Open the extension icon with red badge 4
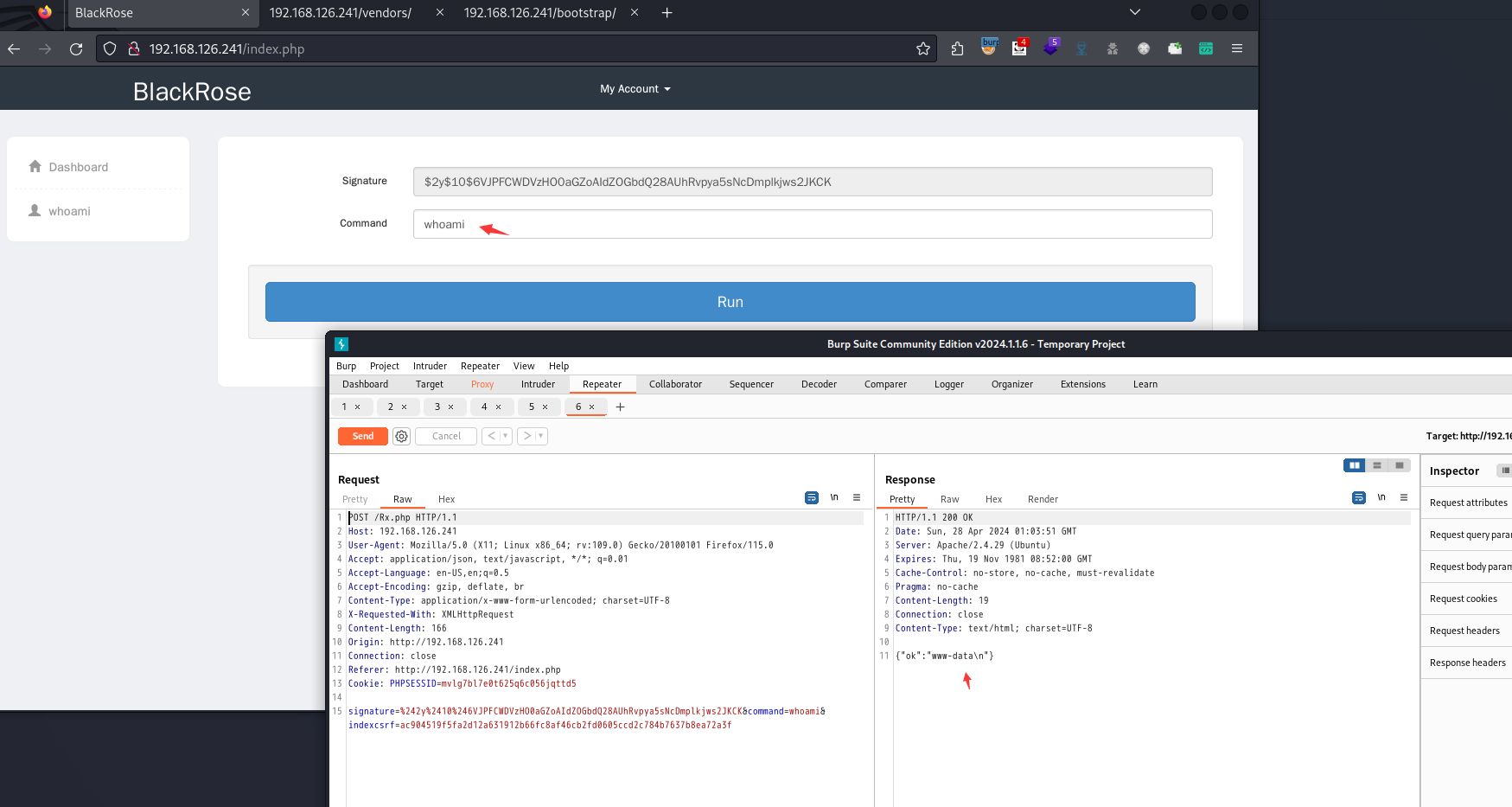 tap(1020, 48)
